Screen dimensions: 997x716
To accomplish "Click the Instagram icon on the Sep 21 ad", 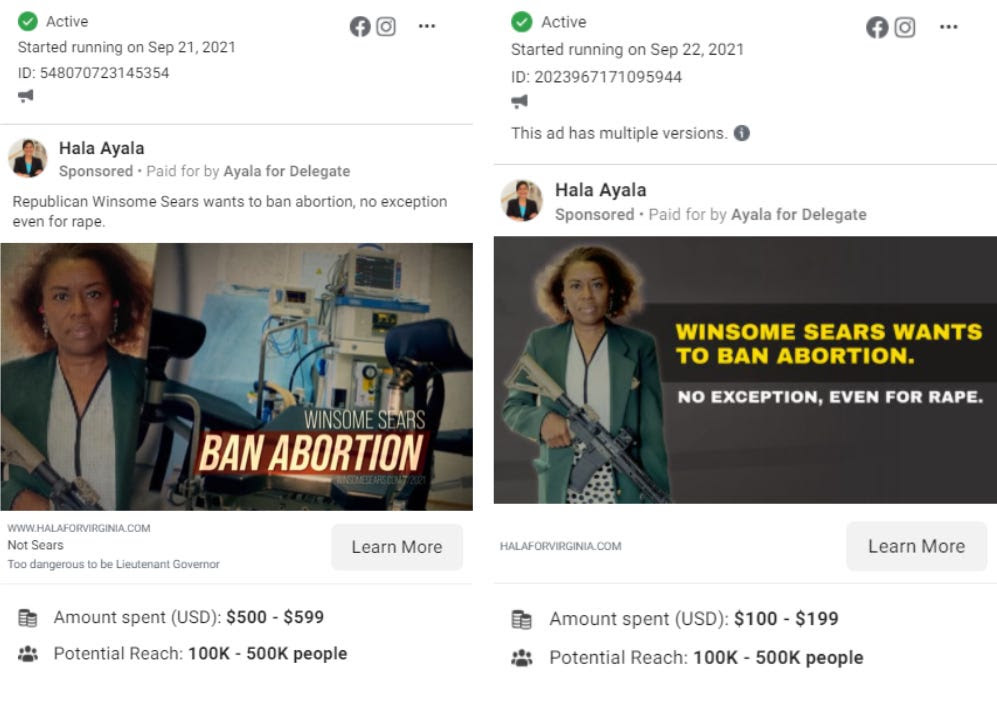I will point(386,26).
